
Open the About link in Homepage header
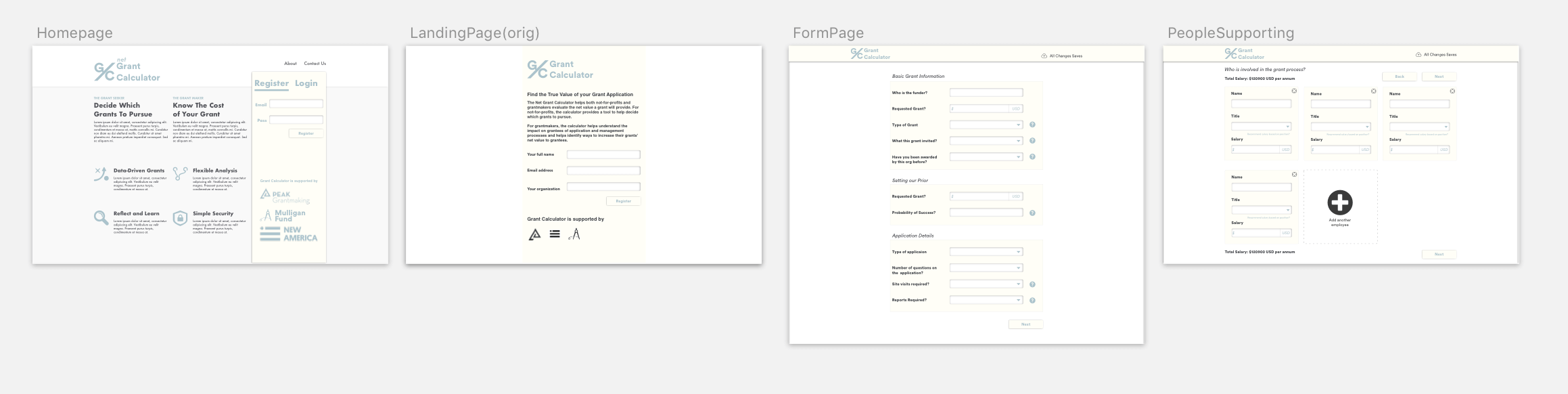coord(290,64)
